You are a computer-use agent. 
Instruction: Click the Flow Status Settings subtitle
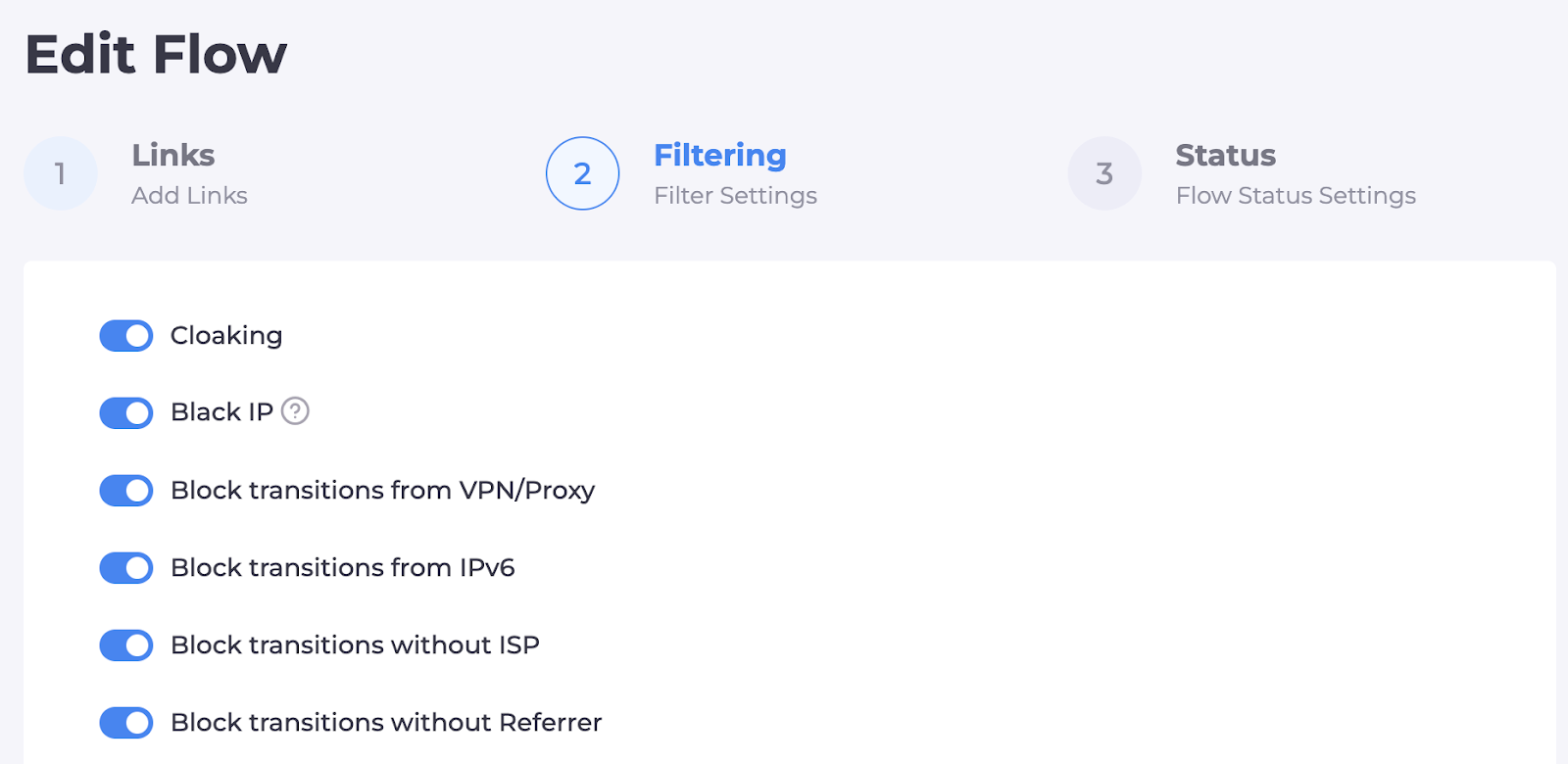click(1296, 196)
